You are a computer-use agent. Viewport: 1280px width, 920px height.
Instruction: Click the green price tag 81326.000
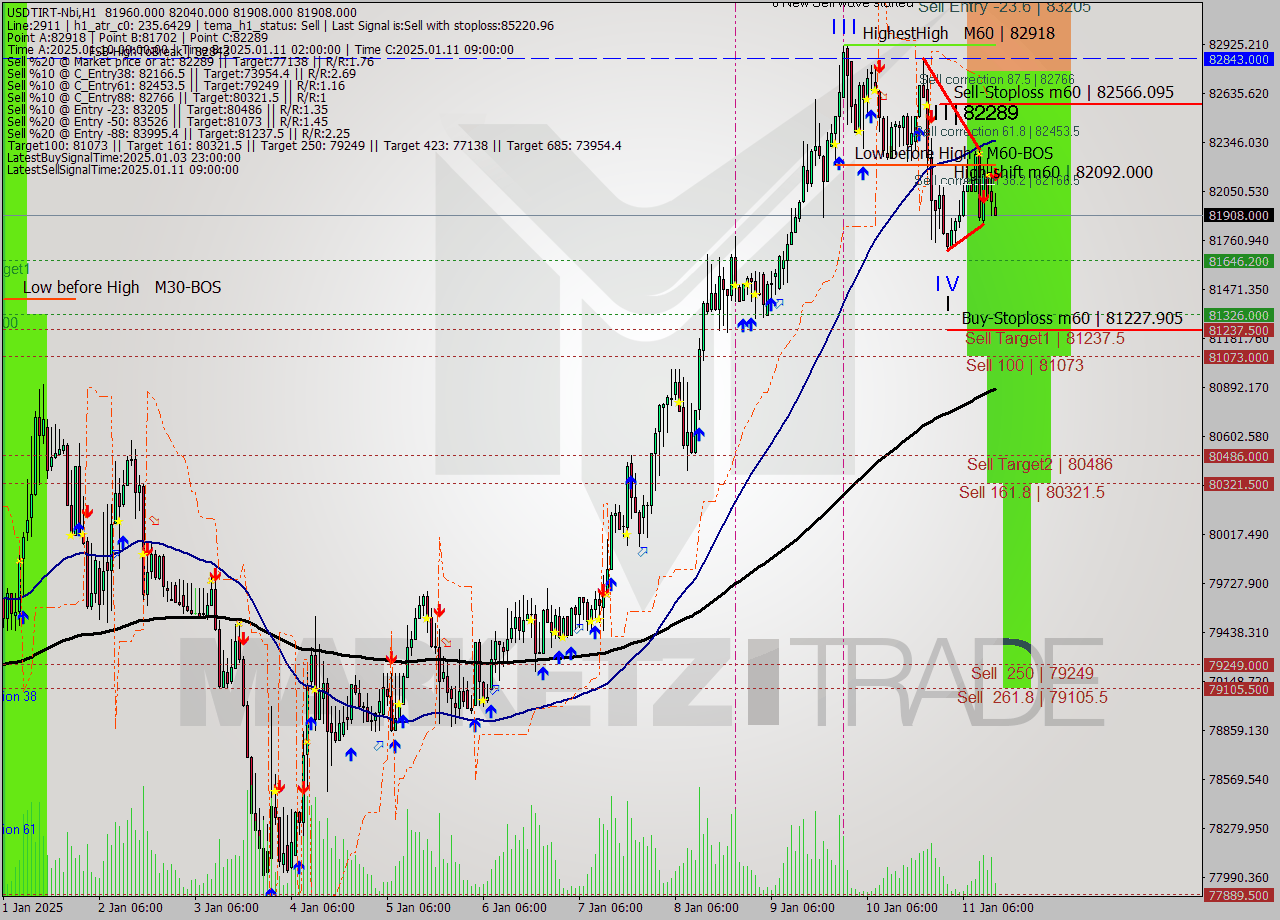[x=1240, y=315]
